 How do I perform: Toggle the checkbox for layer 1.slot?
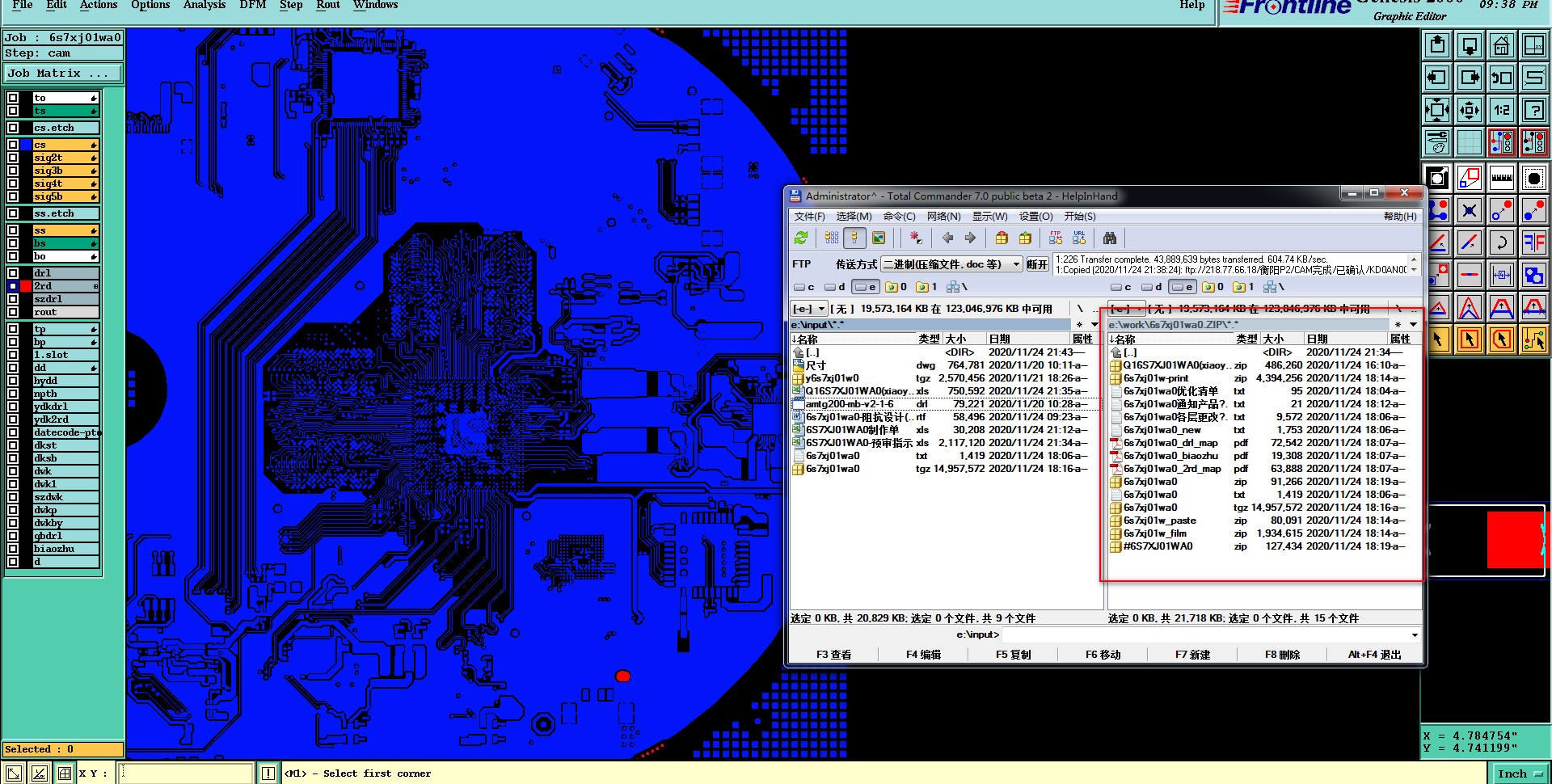click(x=13, y=355)
